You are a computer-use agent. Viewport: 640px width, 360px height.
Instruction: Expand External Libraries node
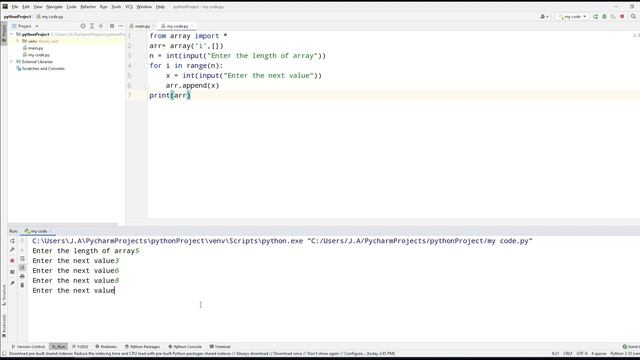[x=11, y=62]
